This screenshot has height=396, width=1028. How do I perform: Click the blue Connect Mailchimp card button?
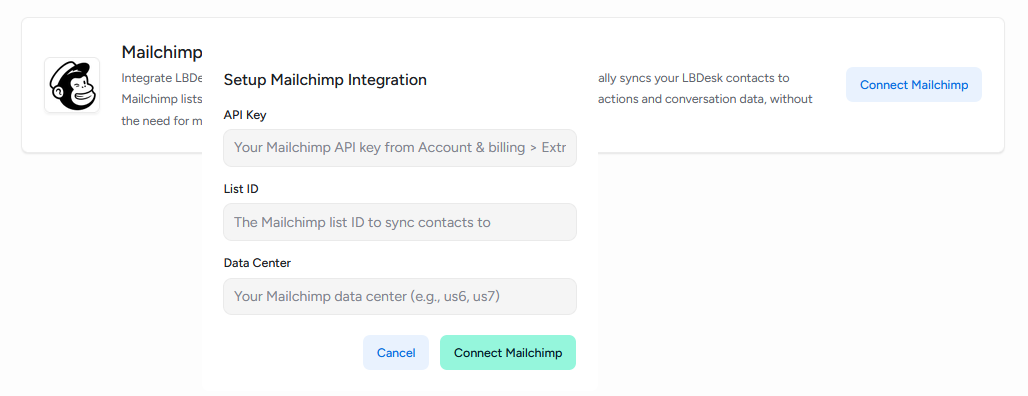[x=914, y=85]
